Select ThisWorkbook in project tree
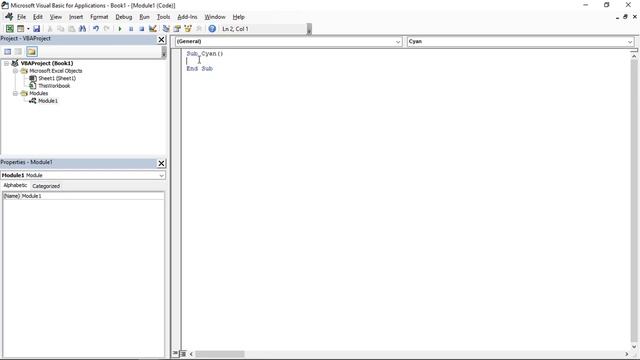The width and height of the screenshot is (640, 360). pos(54,86)
